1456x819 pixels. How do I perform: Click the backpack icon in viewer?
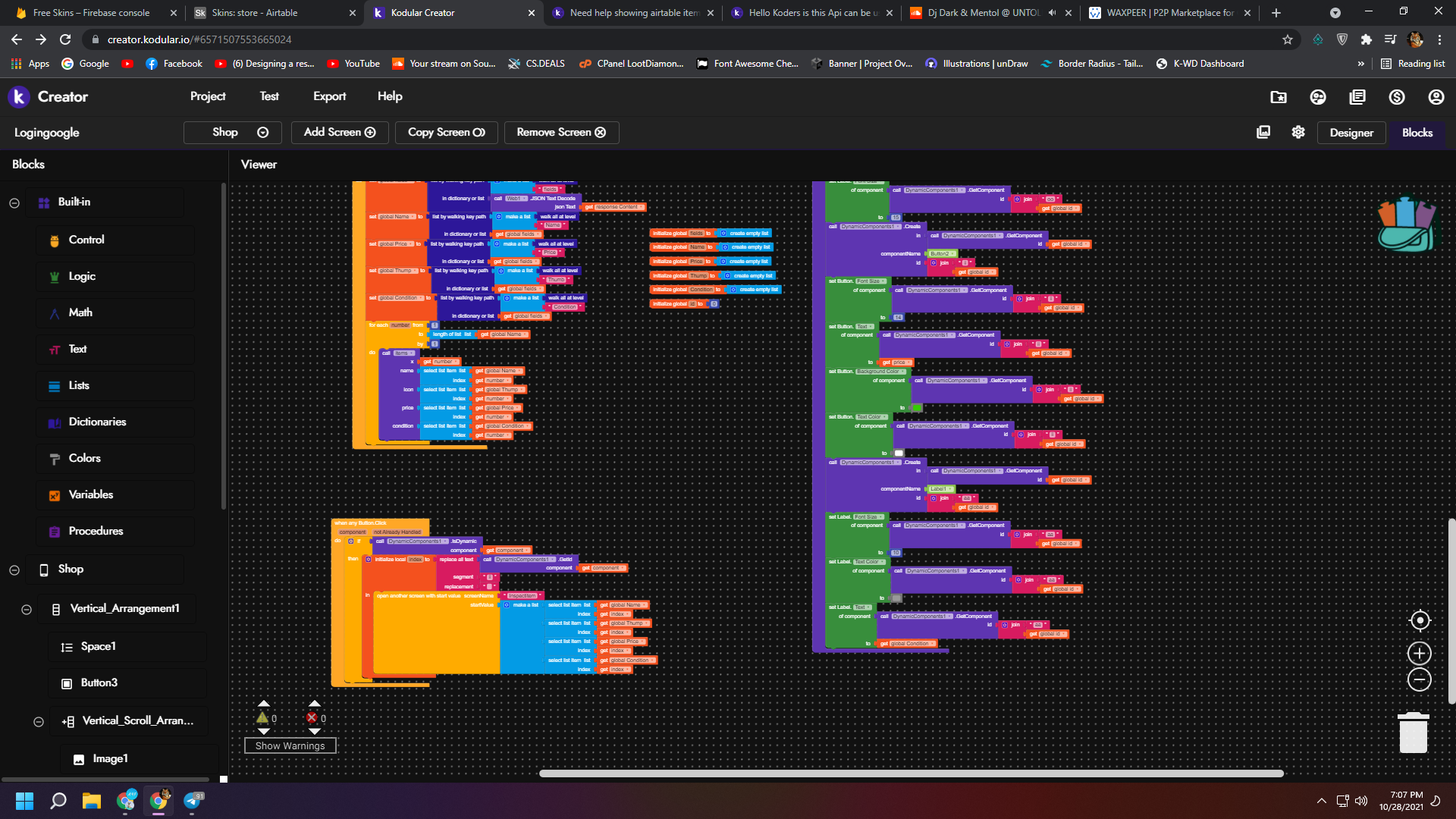[1407, 225]
